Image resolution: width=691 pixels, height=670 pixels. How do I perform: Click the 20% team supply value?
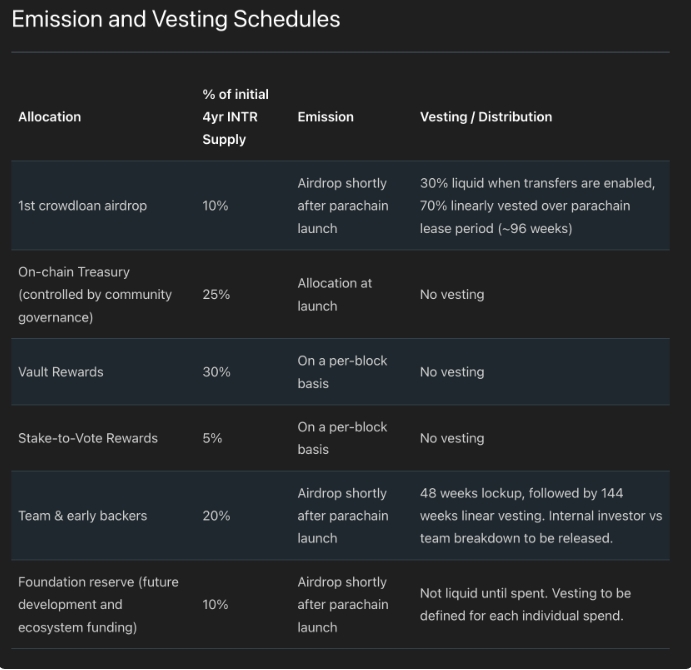coord(216,516)
